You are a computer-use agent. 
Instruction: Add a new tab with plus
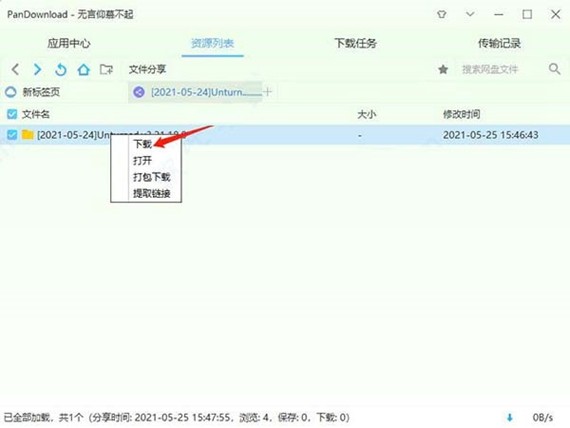click(267, 92)
